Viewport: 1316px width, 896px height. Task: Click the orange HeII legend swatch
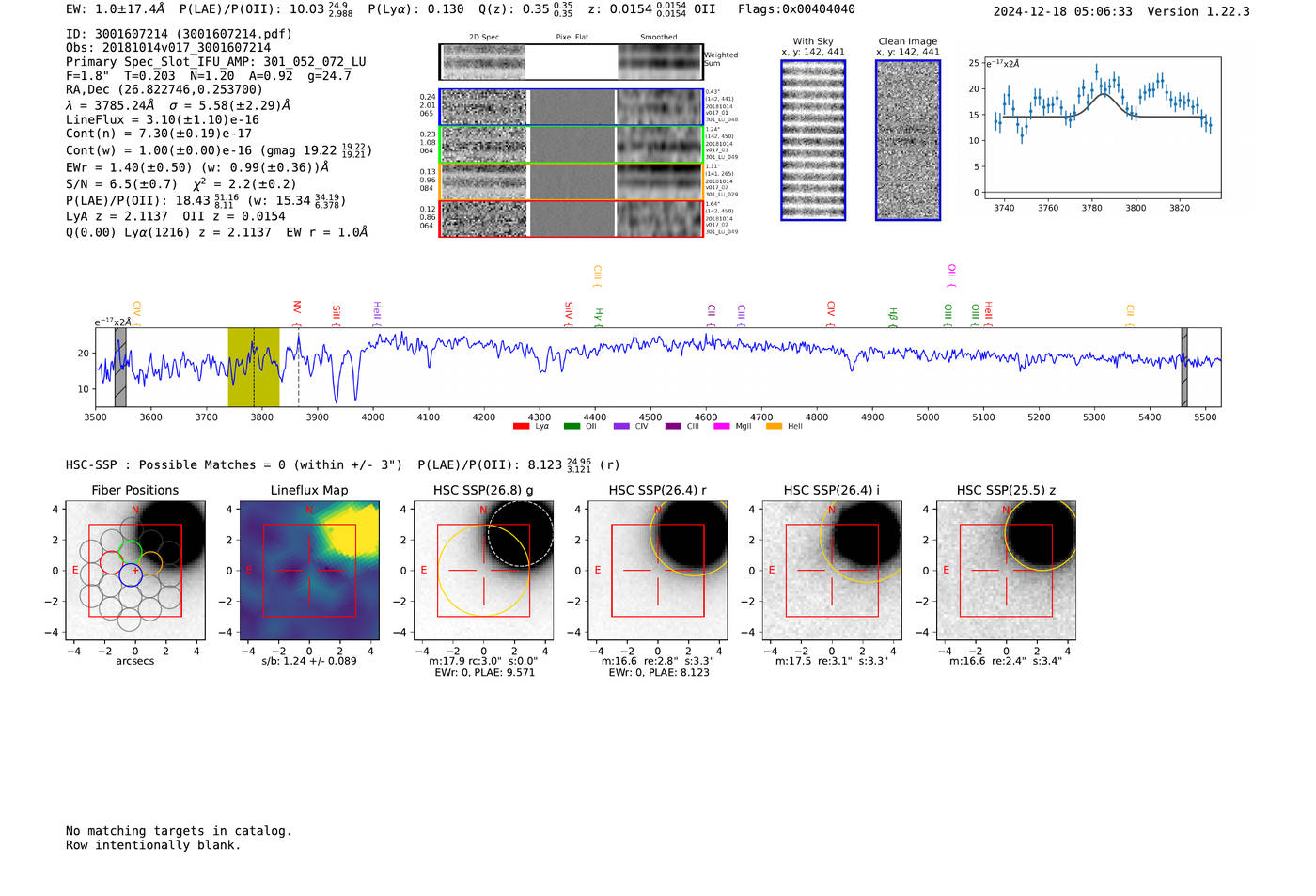tap(775, 426)
